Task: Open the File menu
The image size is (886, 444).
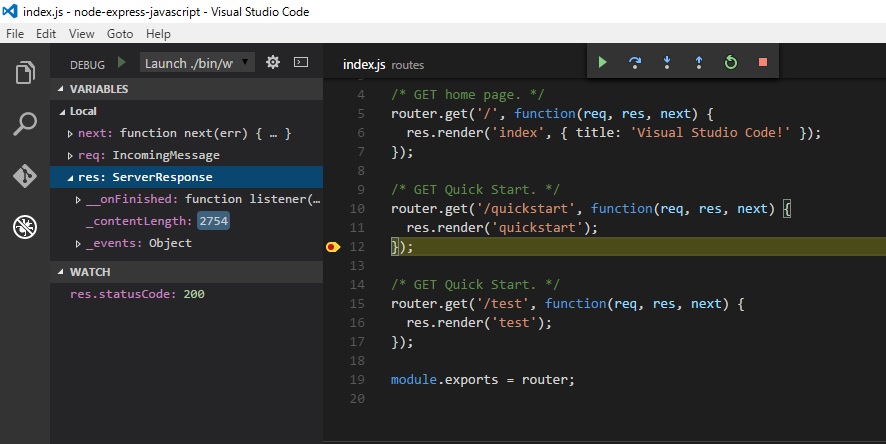Action: pos(15,33)
